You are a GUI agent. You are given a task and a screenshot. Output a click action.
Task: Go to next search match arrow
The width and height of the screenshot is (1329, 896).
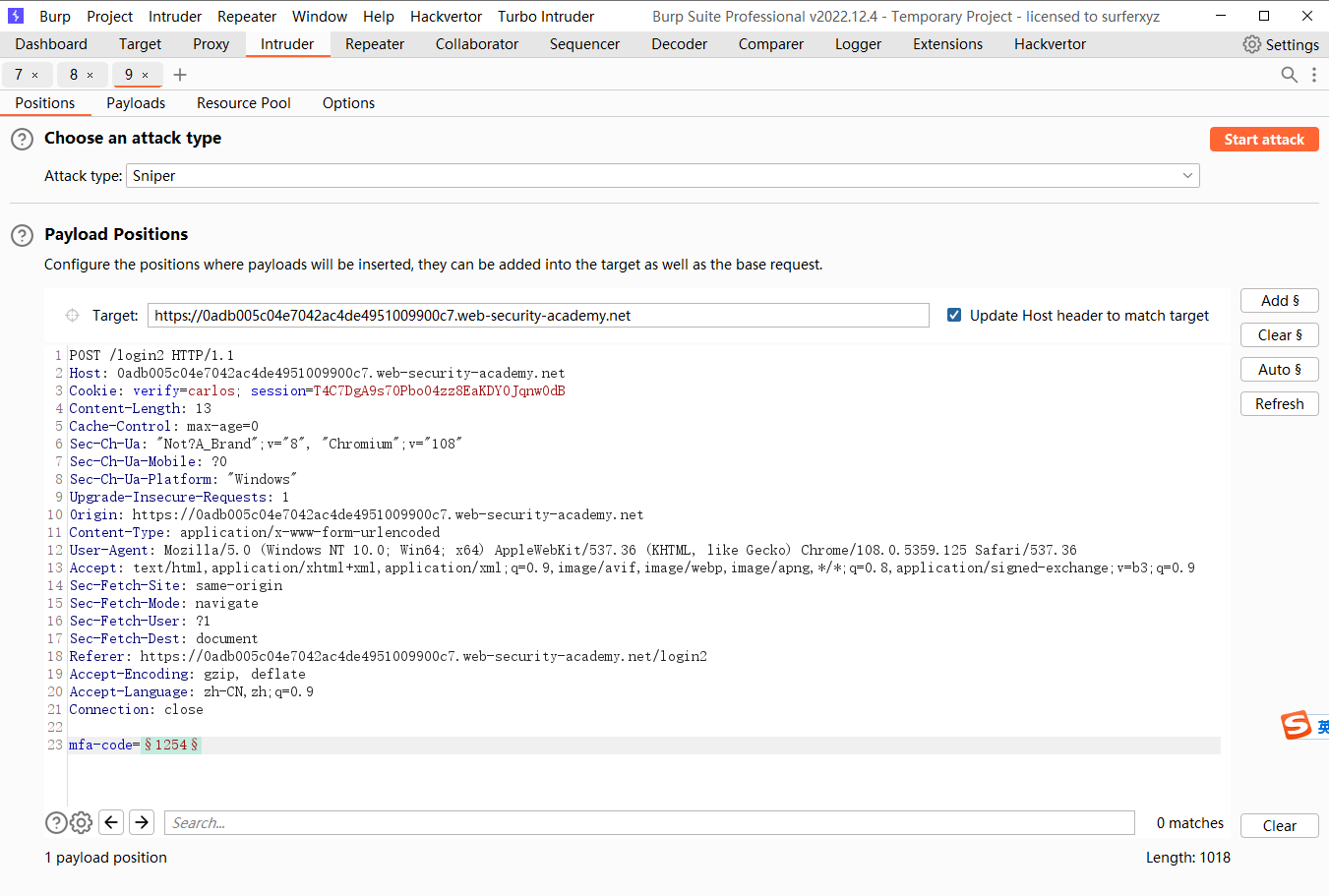click(142, 822)
